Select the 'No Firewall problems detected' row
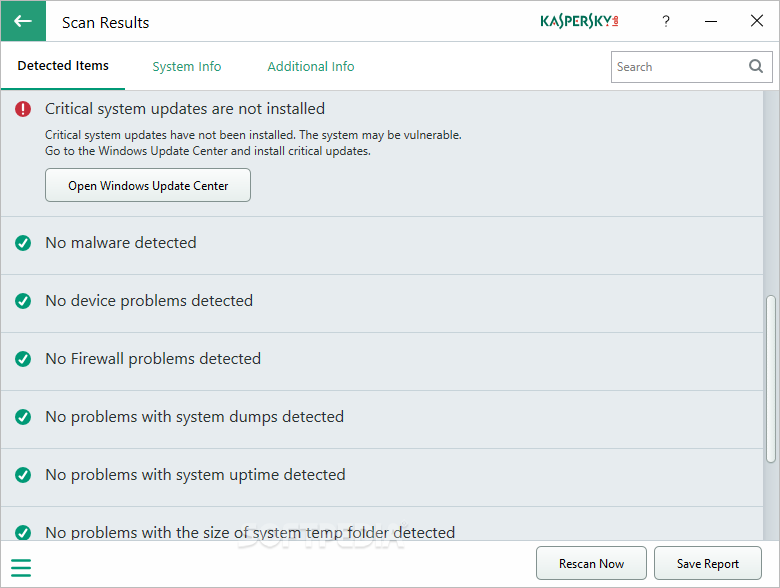This screenshot has width=780, height=588. coord(382,362)
